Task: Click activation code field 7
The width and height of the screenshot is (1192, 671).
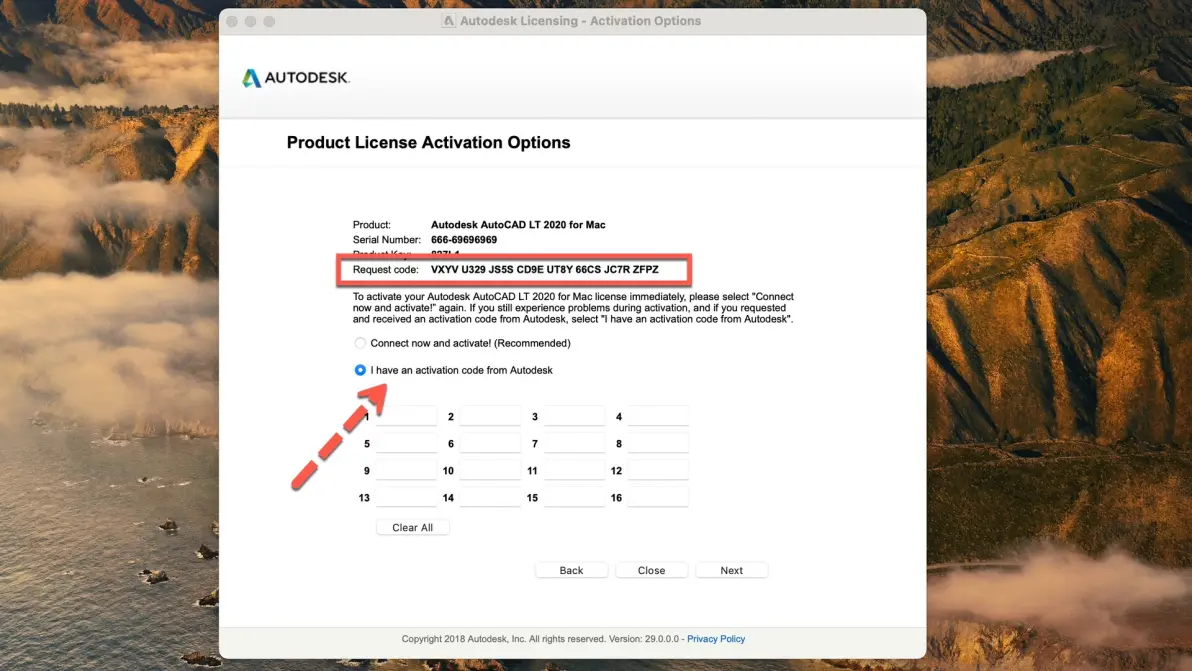Action: pos(574,444)
